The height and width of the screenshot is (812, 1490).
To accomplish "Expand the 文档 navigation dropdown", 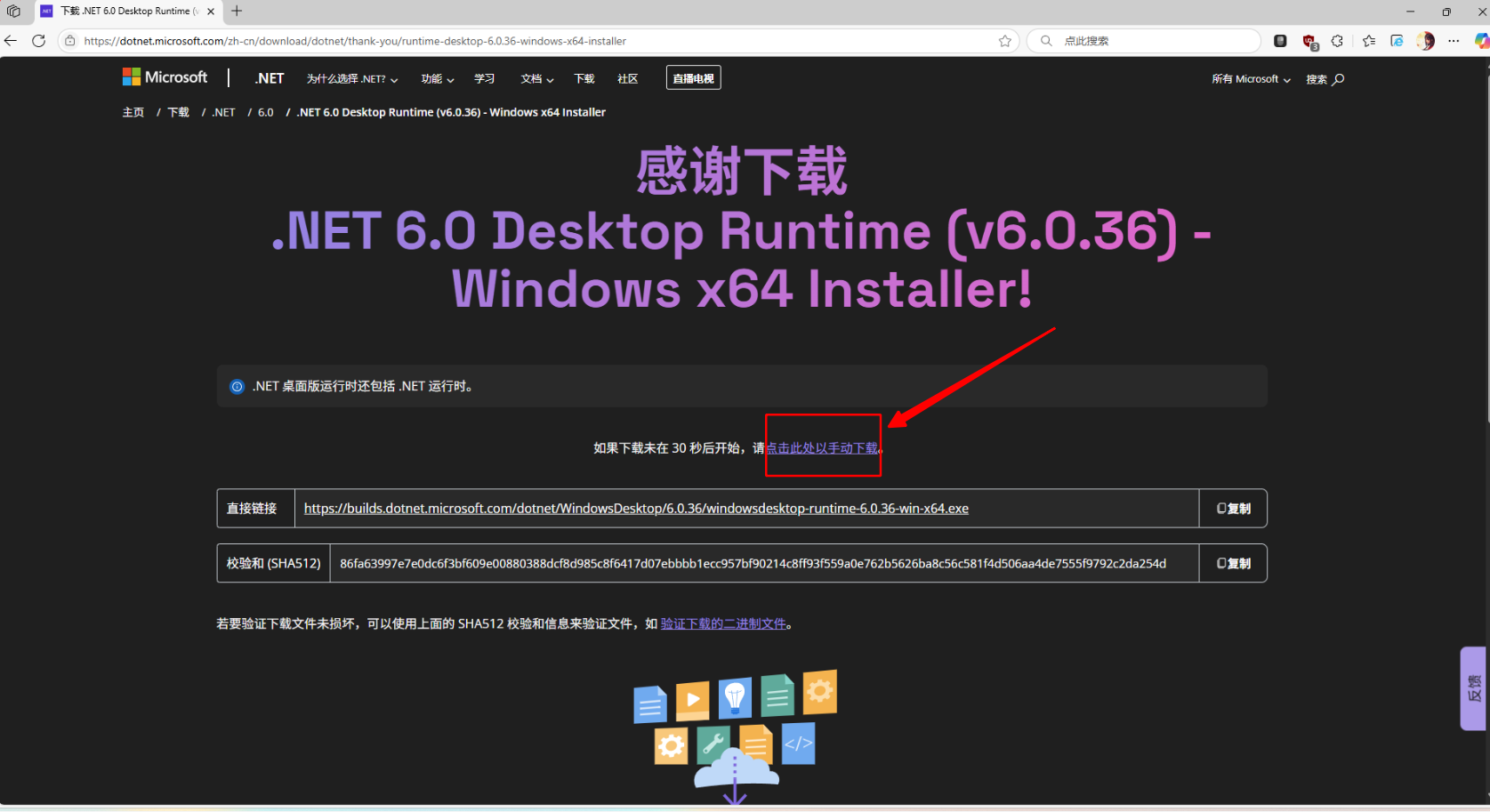I will coord(537,79).
